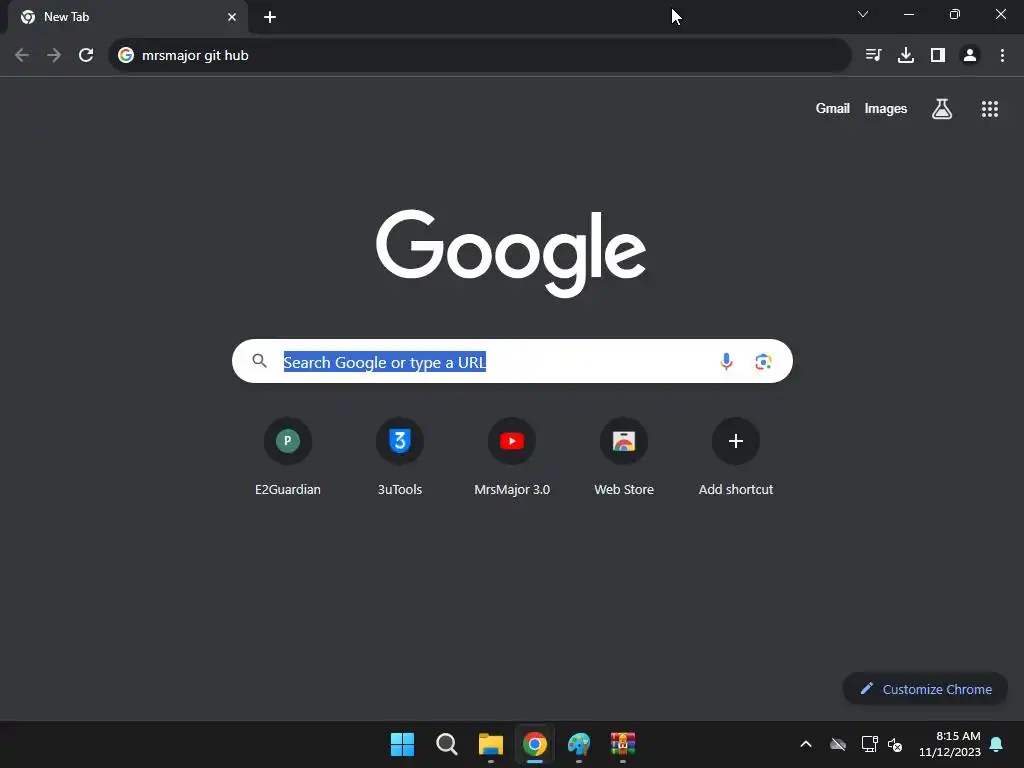
Task: Start voice search with microphone
Action: 726,361
